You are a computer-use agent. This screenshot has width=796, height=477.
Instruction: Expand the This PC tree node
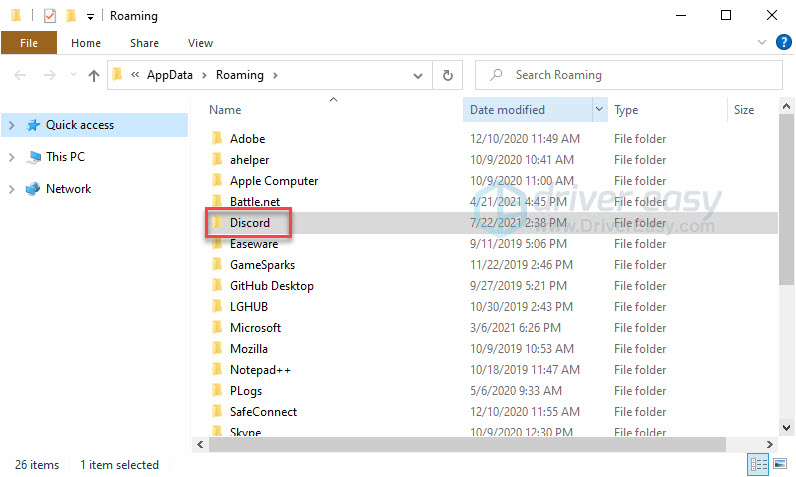click(12, 158)
